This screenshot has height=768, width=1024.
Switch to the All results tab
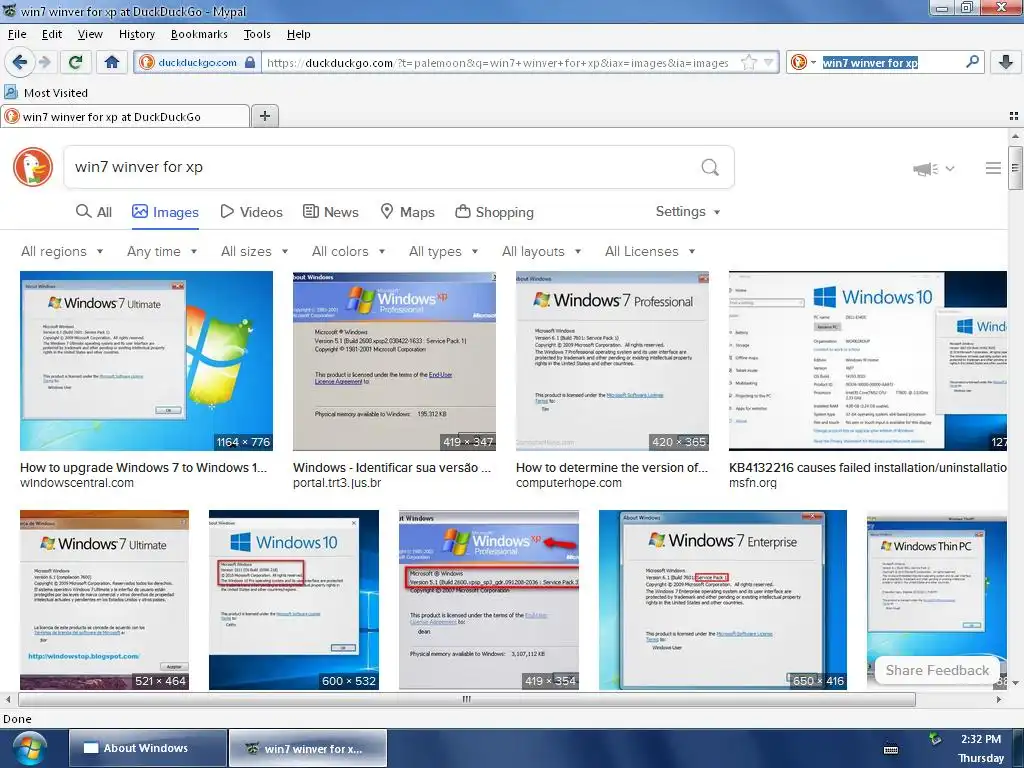[x=94, y=212]
